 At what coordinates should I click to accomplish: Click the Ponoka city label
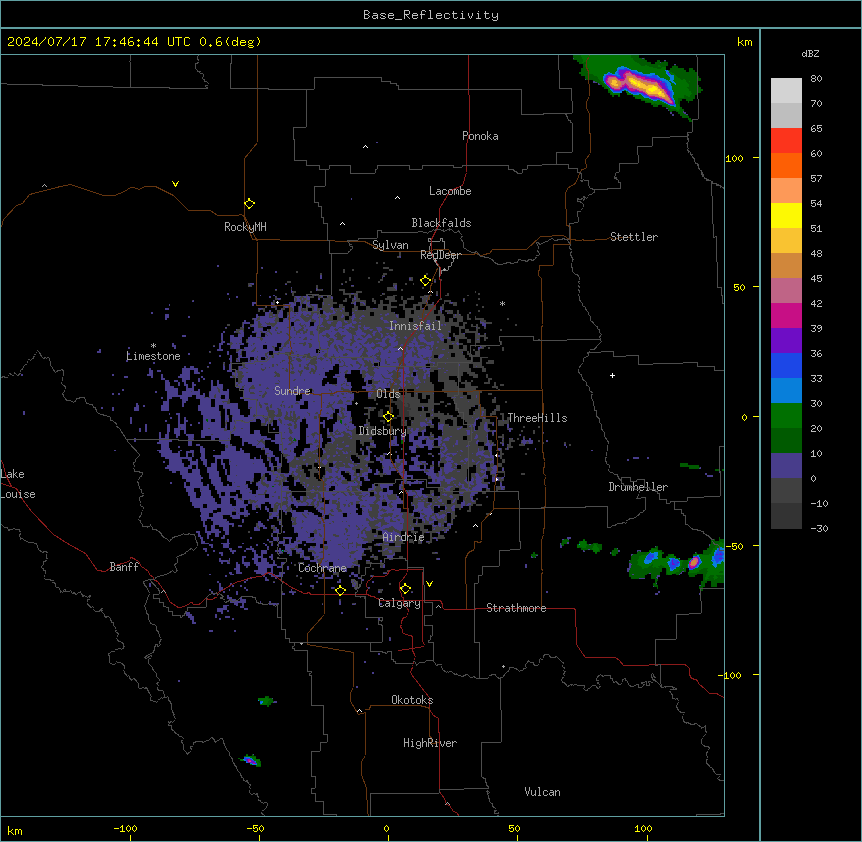pos(480,136)
